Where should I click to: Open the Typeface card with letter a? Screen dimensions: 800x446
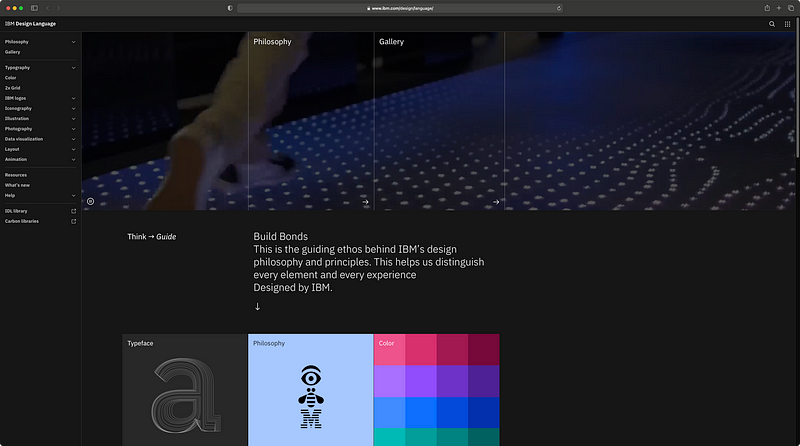[x=185, y=390]
